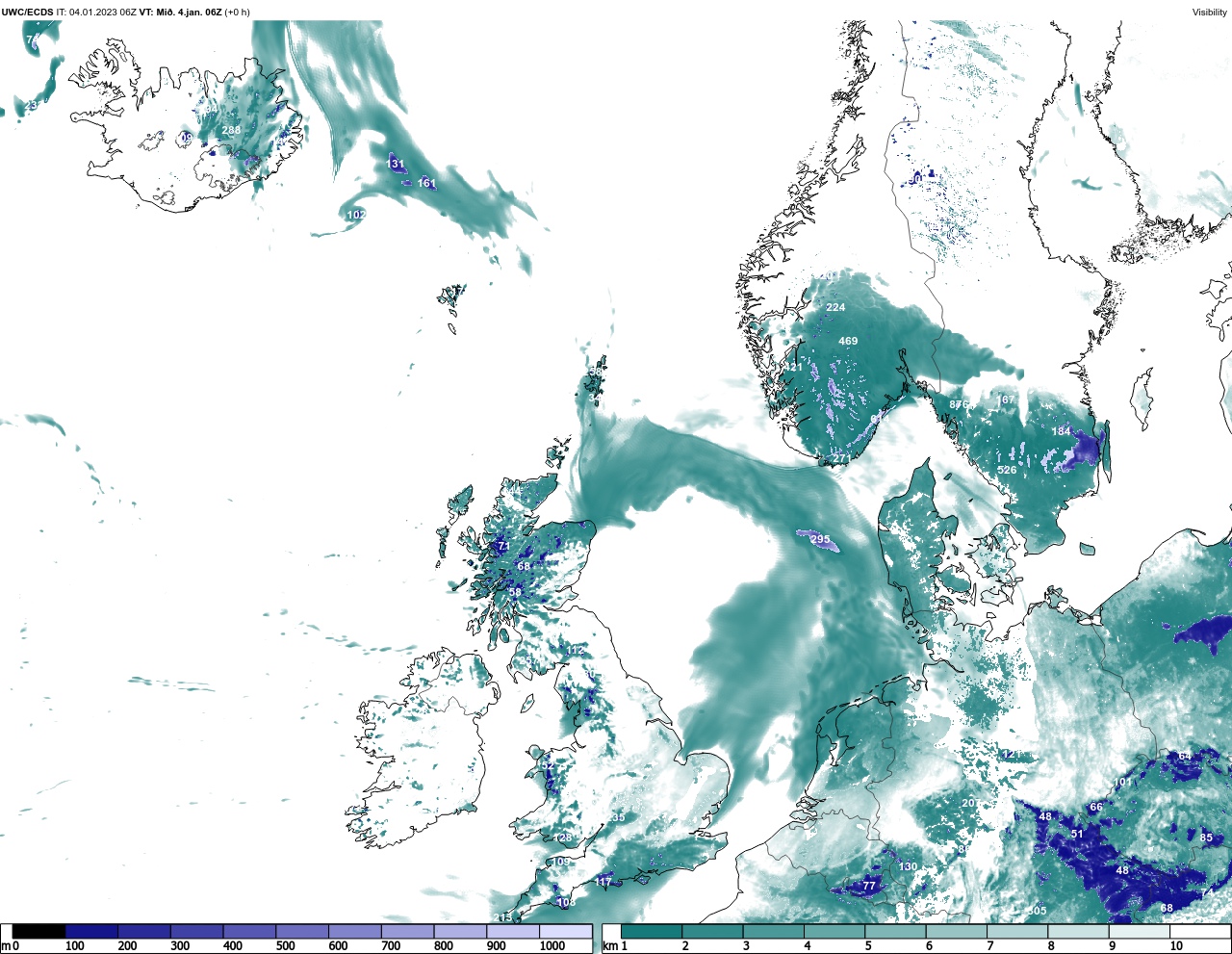This screenshot has width=1232, height=954.
Task: Click the valid time 'Mið. 4.jan. 06Z' text
Action: point(187,12)
